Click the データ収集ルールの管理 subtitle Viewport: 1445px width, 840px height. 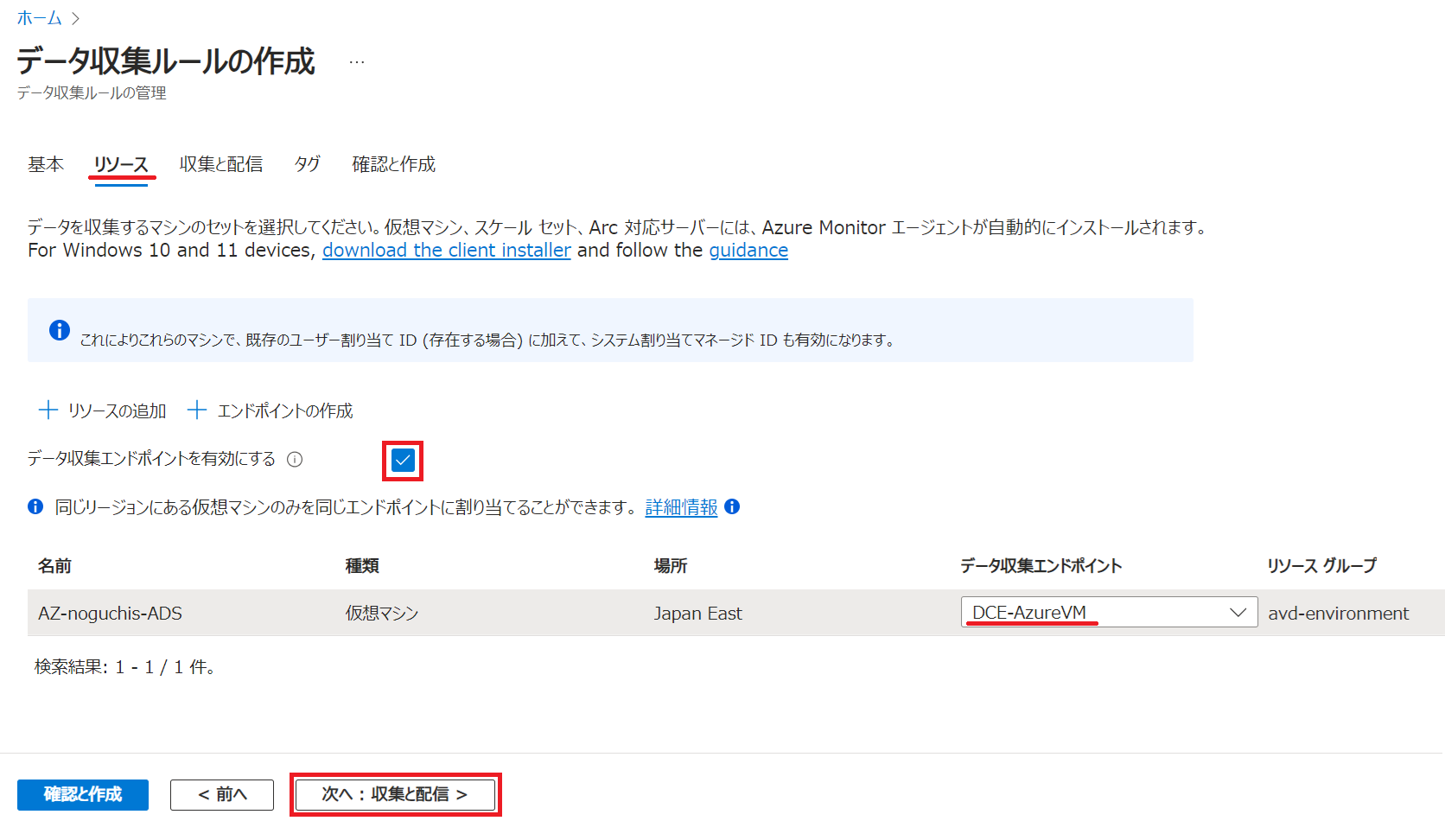pyautogui.click(x=92, y=92)
